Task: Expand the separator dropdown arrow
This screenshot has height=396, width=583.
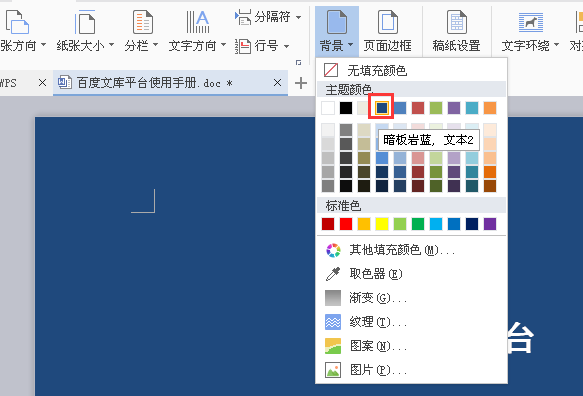Action: [x=298, y=17]
